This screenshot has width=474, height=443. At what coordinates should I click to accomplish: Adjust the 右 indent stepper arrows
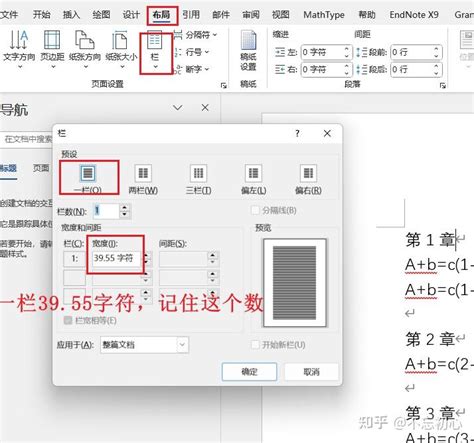coord(347,69)
